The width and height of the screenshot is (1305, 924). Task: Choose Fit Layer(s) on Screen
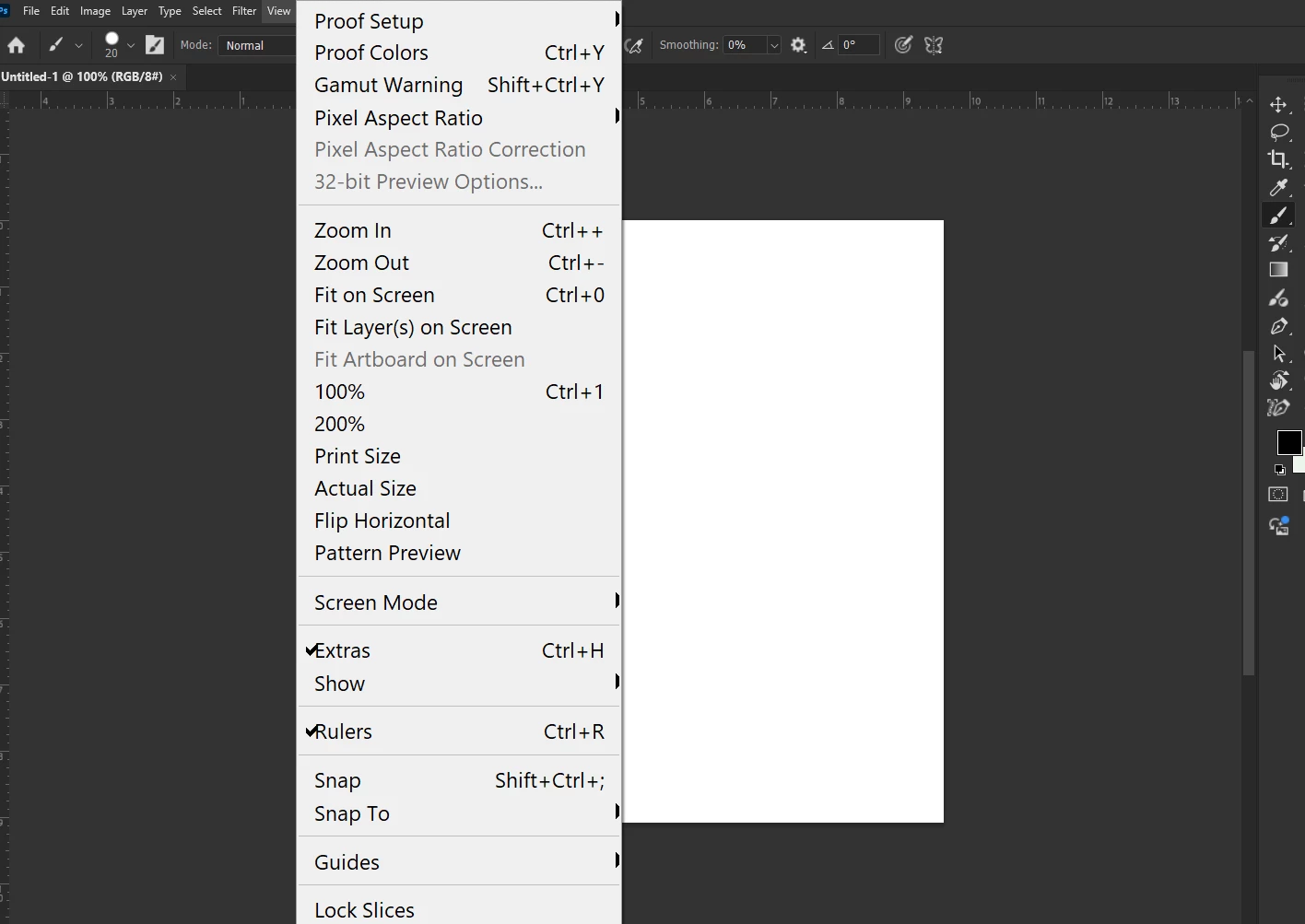point(459,327)
